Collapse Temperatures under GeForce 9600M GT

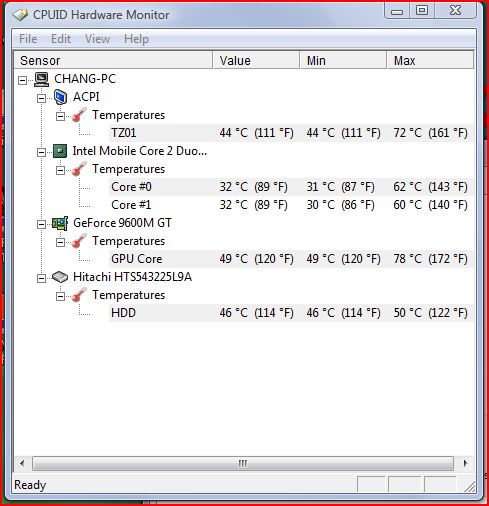tap(60, 242)
